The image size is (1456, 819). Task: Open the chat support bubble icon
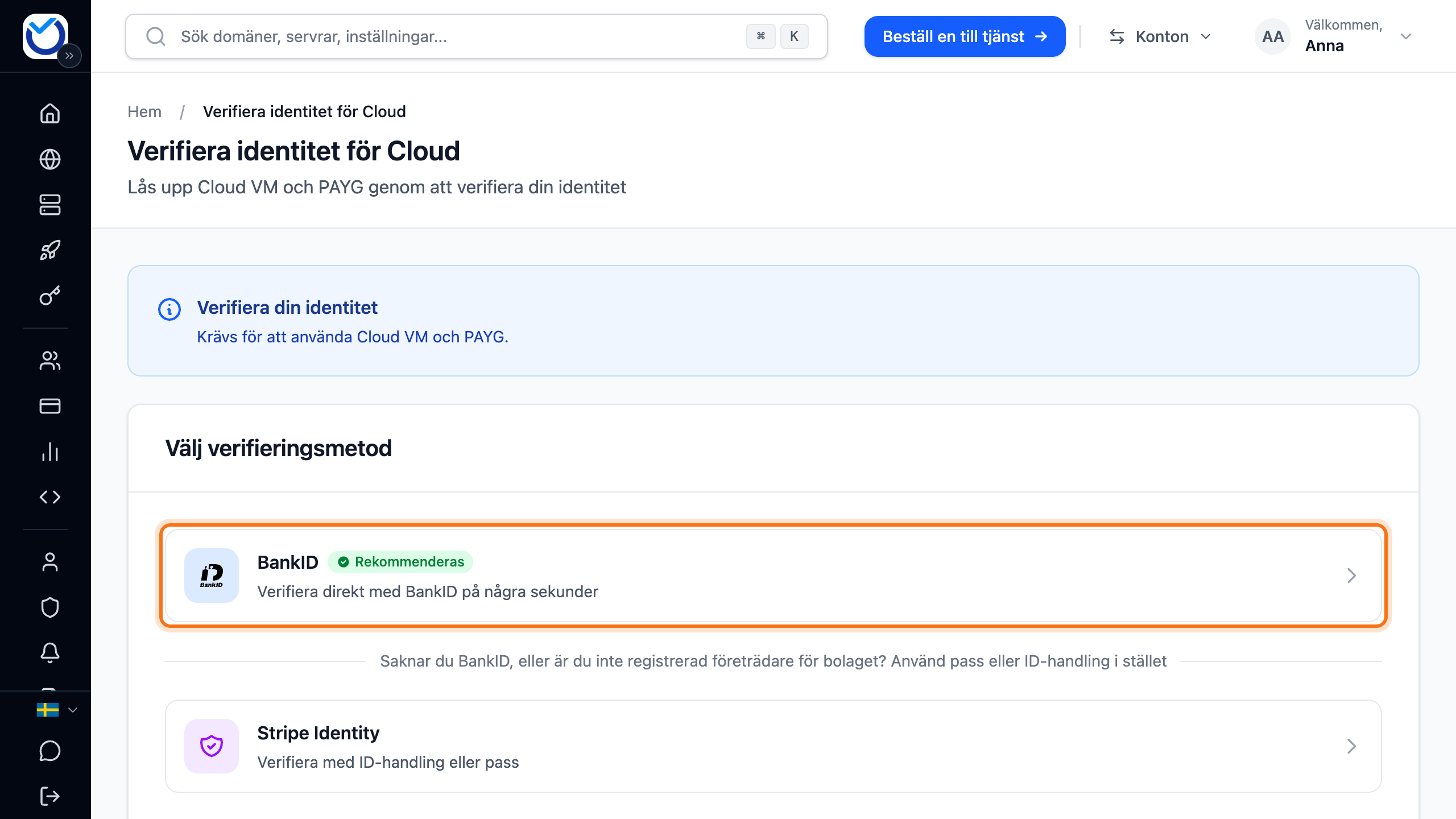[50, 751]
